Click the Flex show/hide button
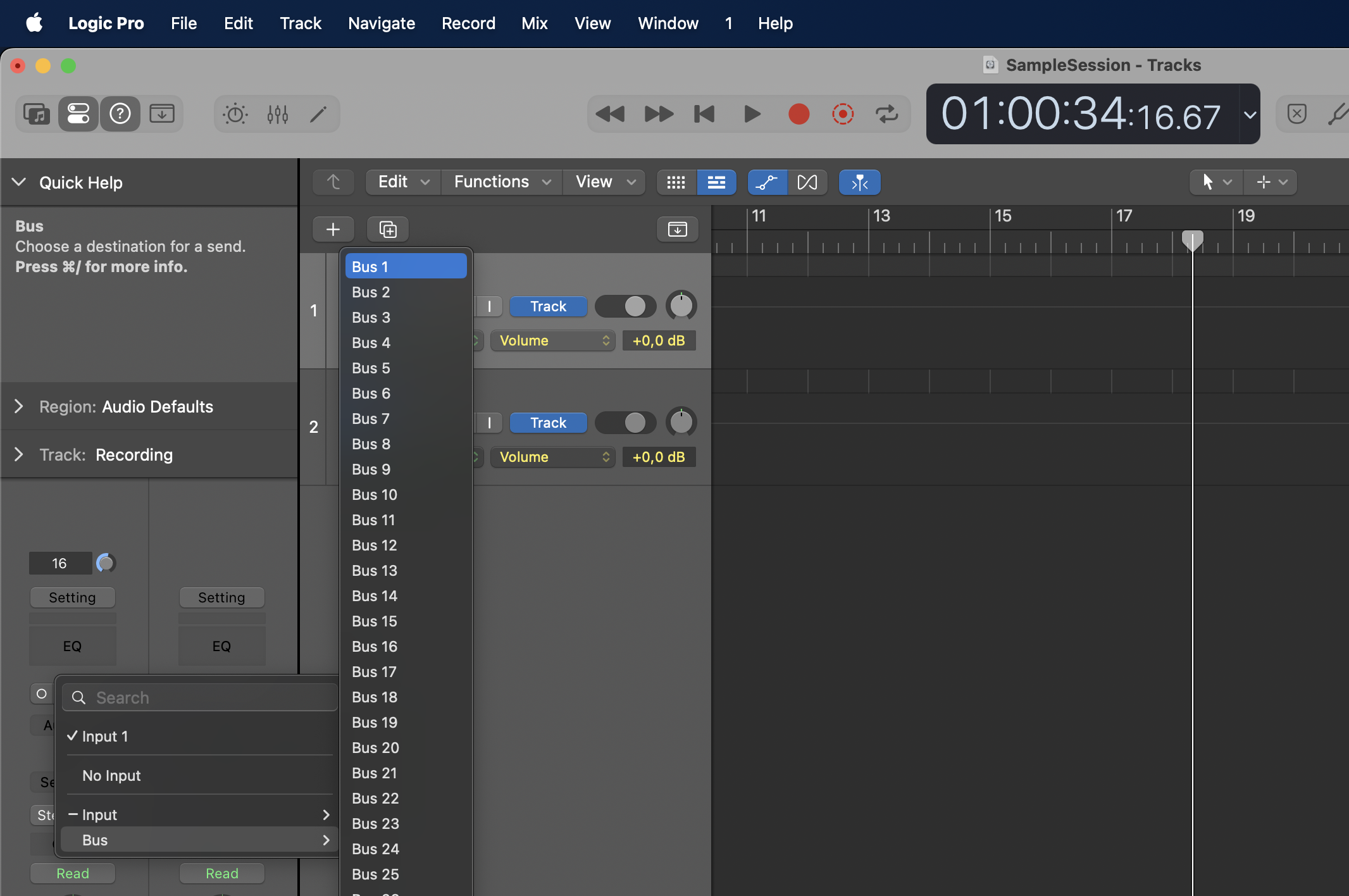1349x896 pixels. (x=807, y=182)
